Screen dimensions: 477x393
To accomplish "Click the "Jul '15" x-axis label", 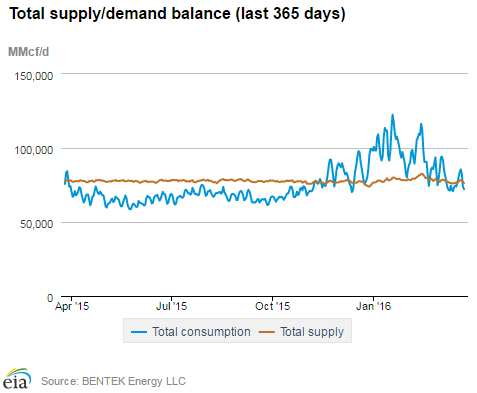I will (x=172, y=306).
